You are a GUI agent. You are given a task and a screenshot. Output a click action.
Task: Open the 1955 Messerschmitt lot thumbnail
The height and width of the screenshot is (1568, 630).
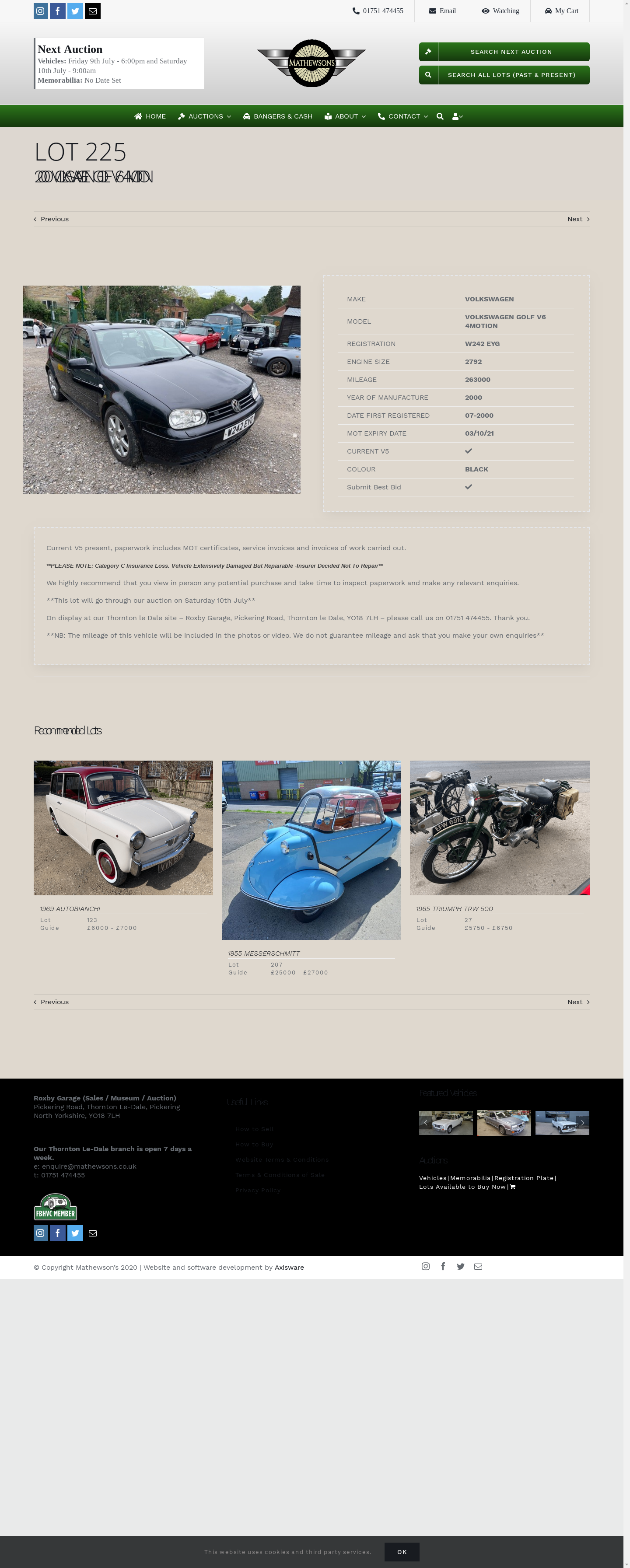coord(311,850)
